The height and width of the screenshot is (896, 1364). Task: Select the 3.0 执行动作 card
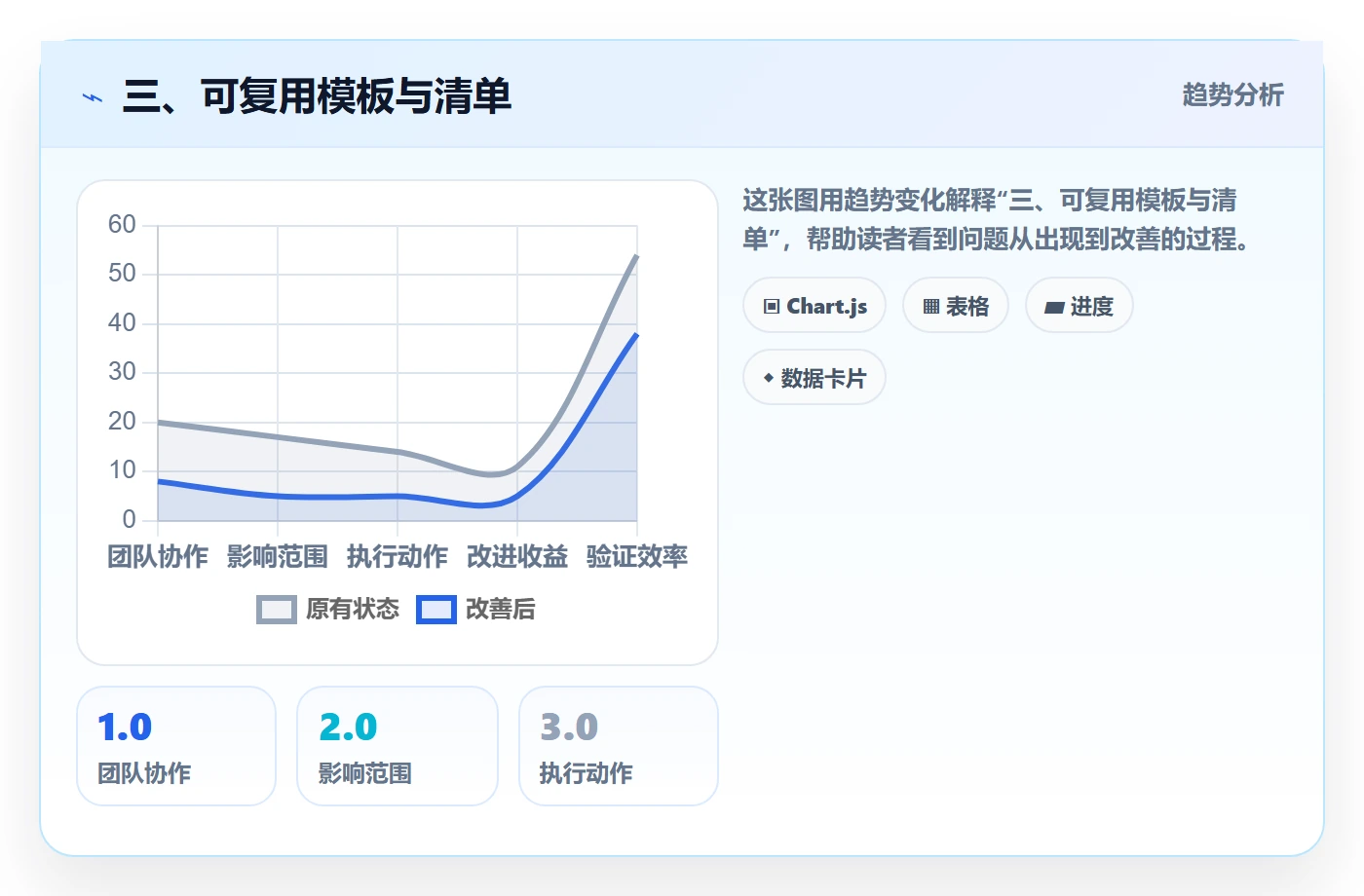pyautogui.click(x=619, y=746)
